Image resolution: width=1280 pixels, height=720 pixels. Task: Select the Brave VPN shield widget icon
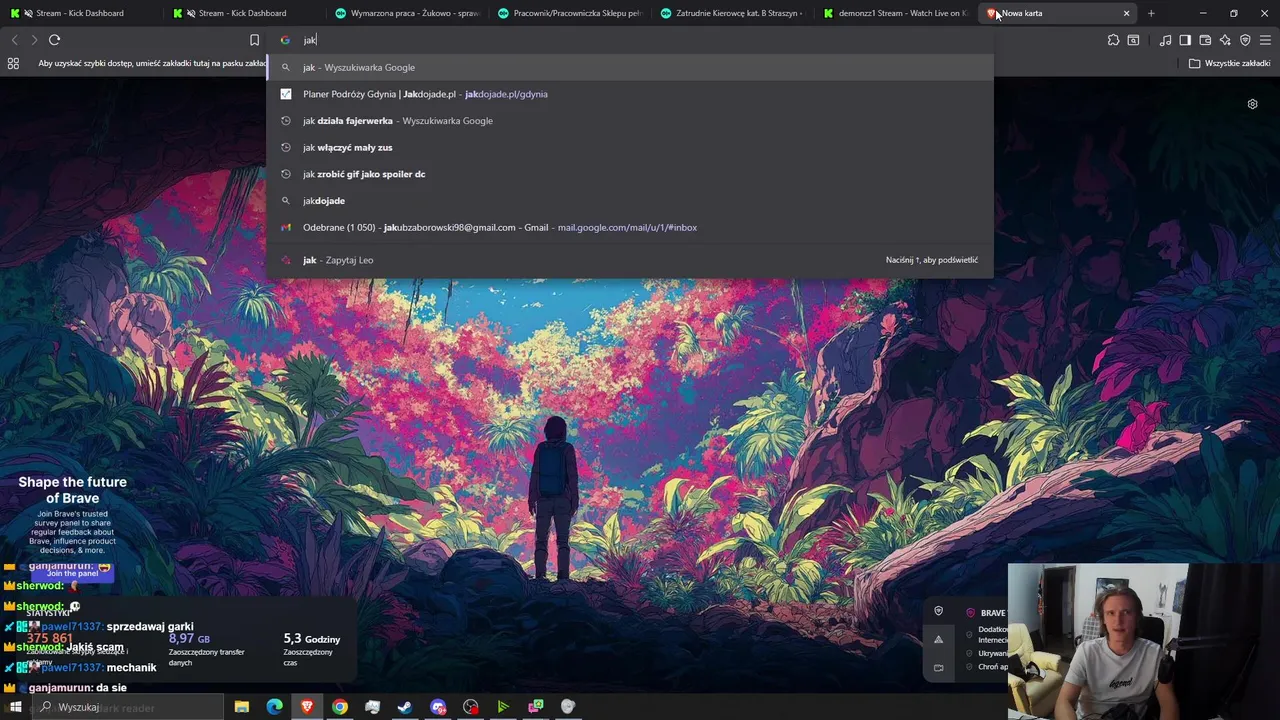[x=938, y=611]
